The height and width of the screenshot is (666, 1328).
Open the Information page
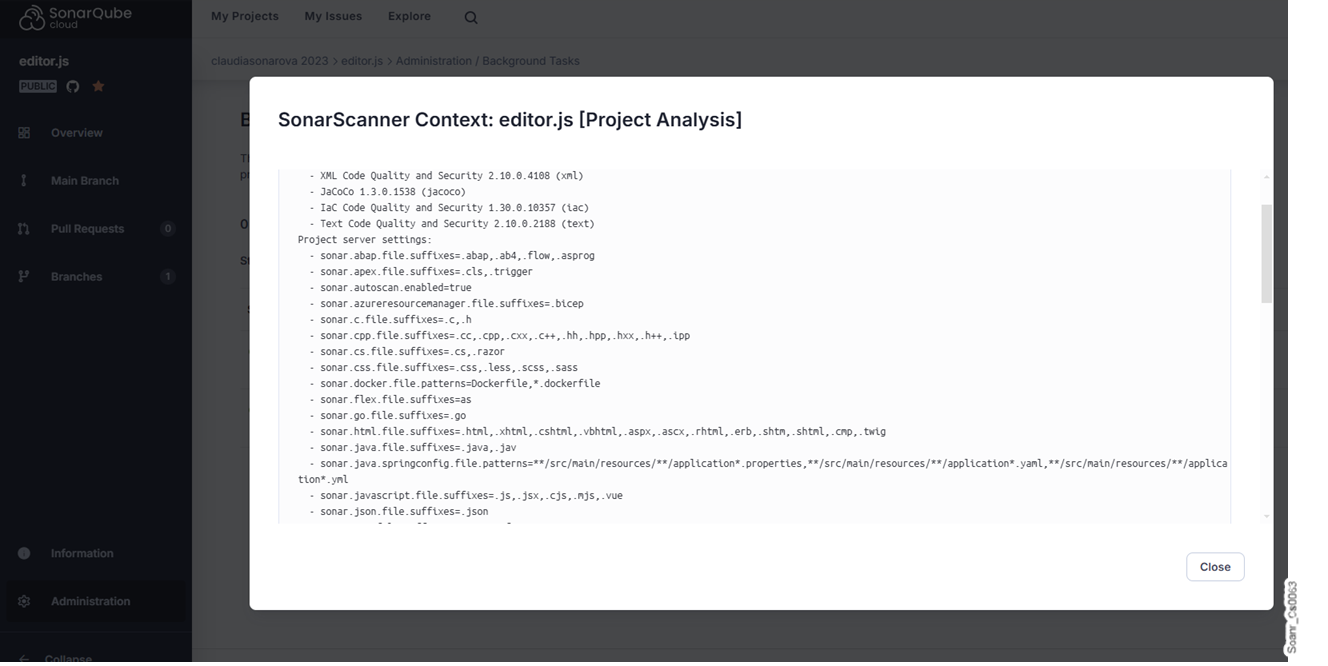pyautogui.click(x=81, y=553)
